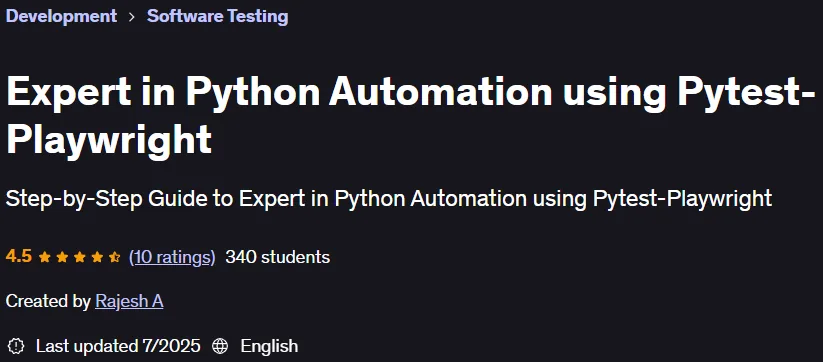
Task: Click the English language label
Action: coord(269,346)
